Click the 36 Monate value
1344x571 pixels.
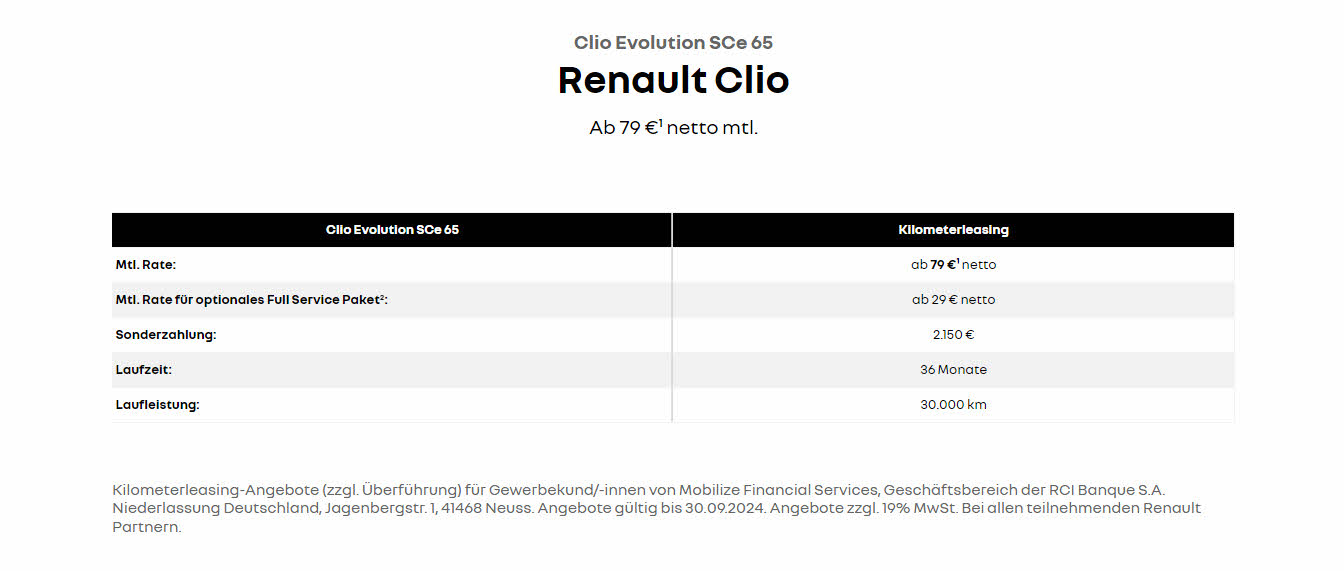(953, 370)
